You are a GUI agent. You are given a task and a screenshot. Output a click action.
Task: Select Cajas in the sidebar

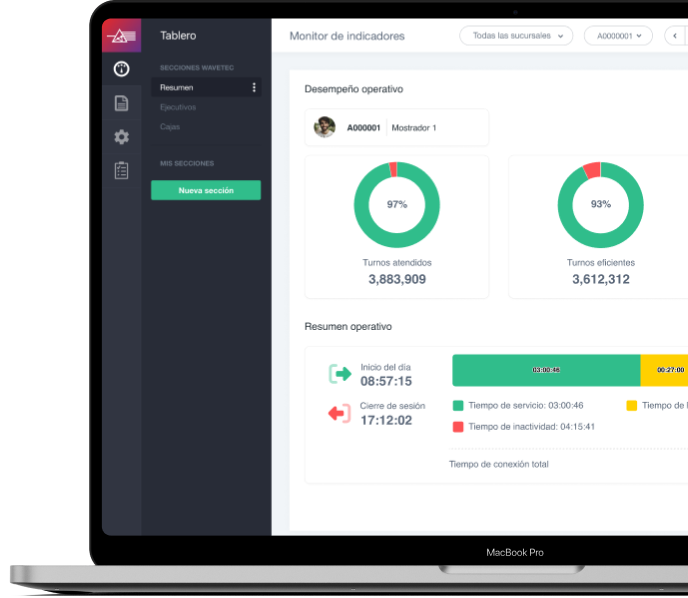pos(170,127)
